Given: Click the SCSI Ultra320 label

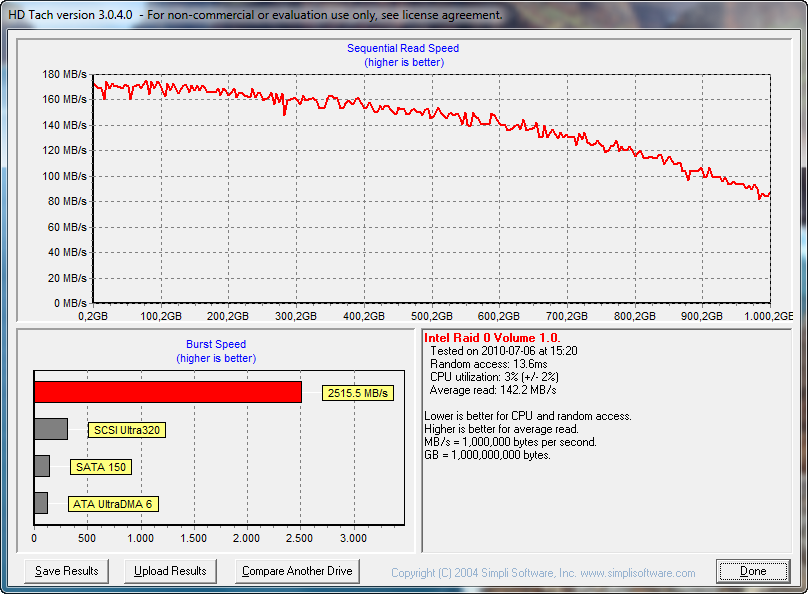Looking at the screenshot, I should tap(127, 430).
